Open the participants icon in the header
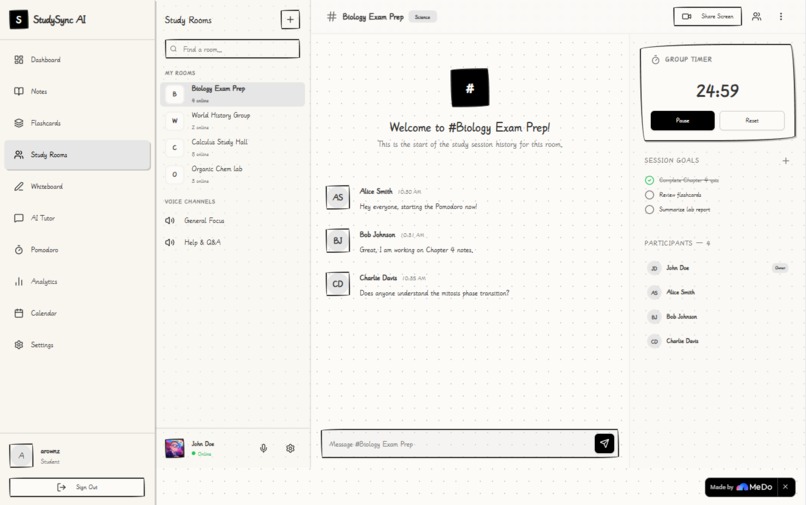This screenshot has width=806, height=505. 757,16
